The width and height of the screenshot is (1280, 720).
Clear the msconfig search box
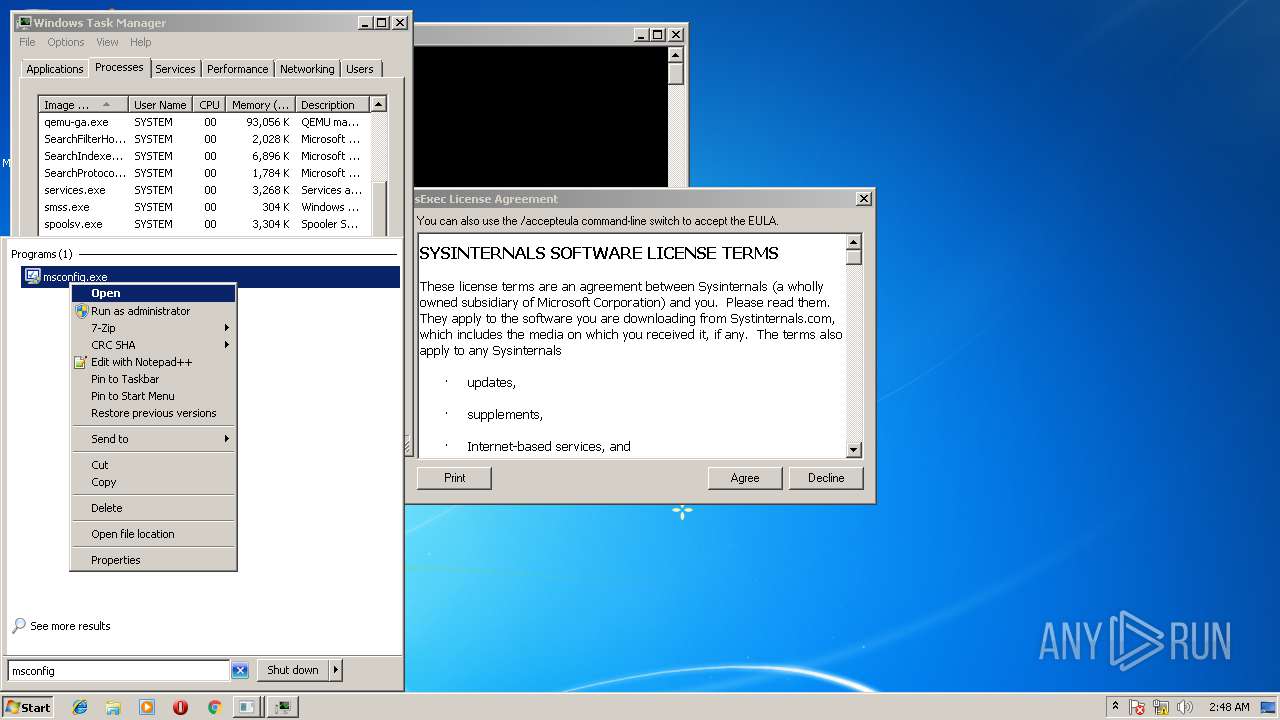click(x=240, y=670)
